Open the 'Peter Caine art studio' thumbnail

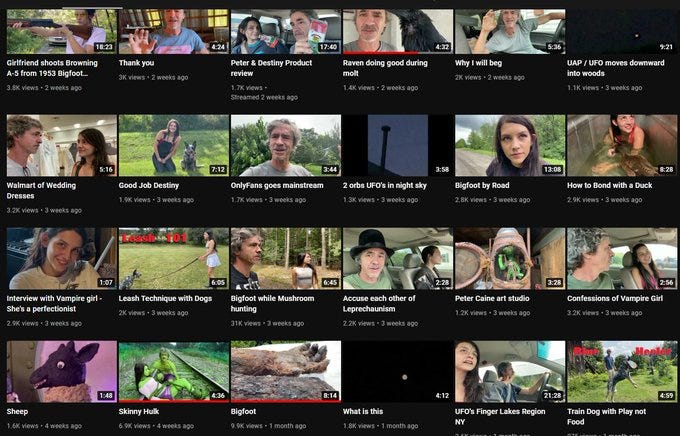tap(510, 259)
